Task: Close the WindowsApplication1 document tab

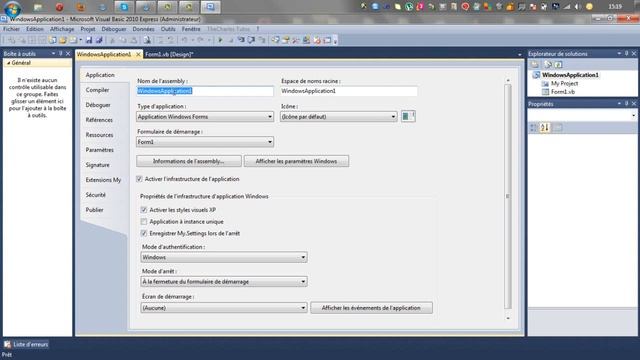Action: 138,54
